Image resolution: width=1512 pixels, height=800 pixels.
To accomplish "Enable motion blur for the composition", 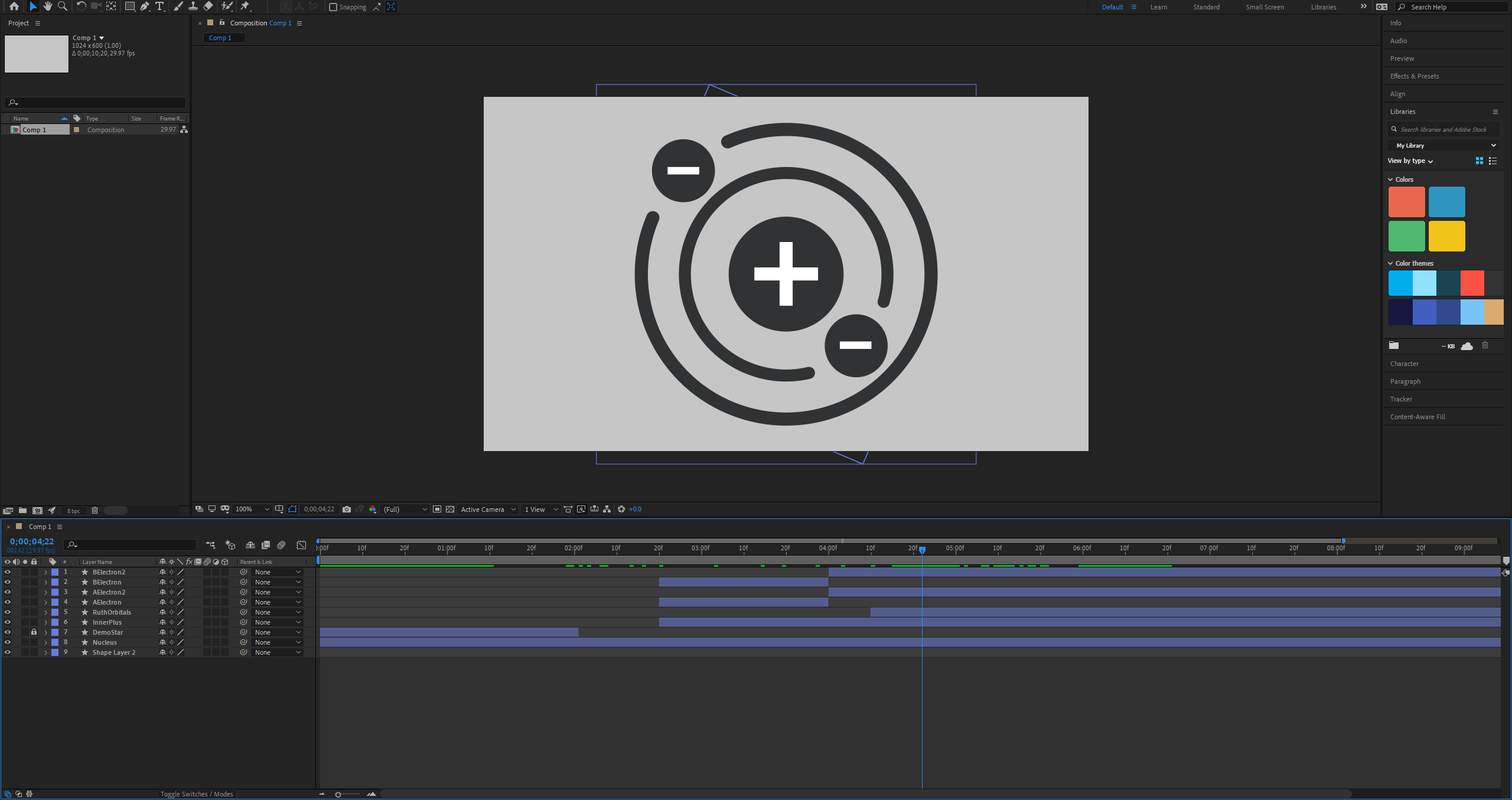I will coord(281,545).
